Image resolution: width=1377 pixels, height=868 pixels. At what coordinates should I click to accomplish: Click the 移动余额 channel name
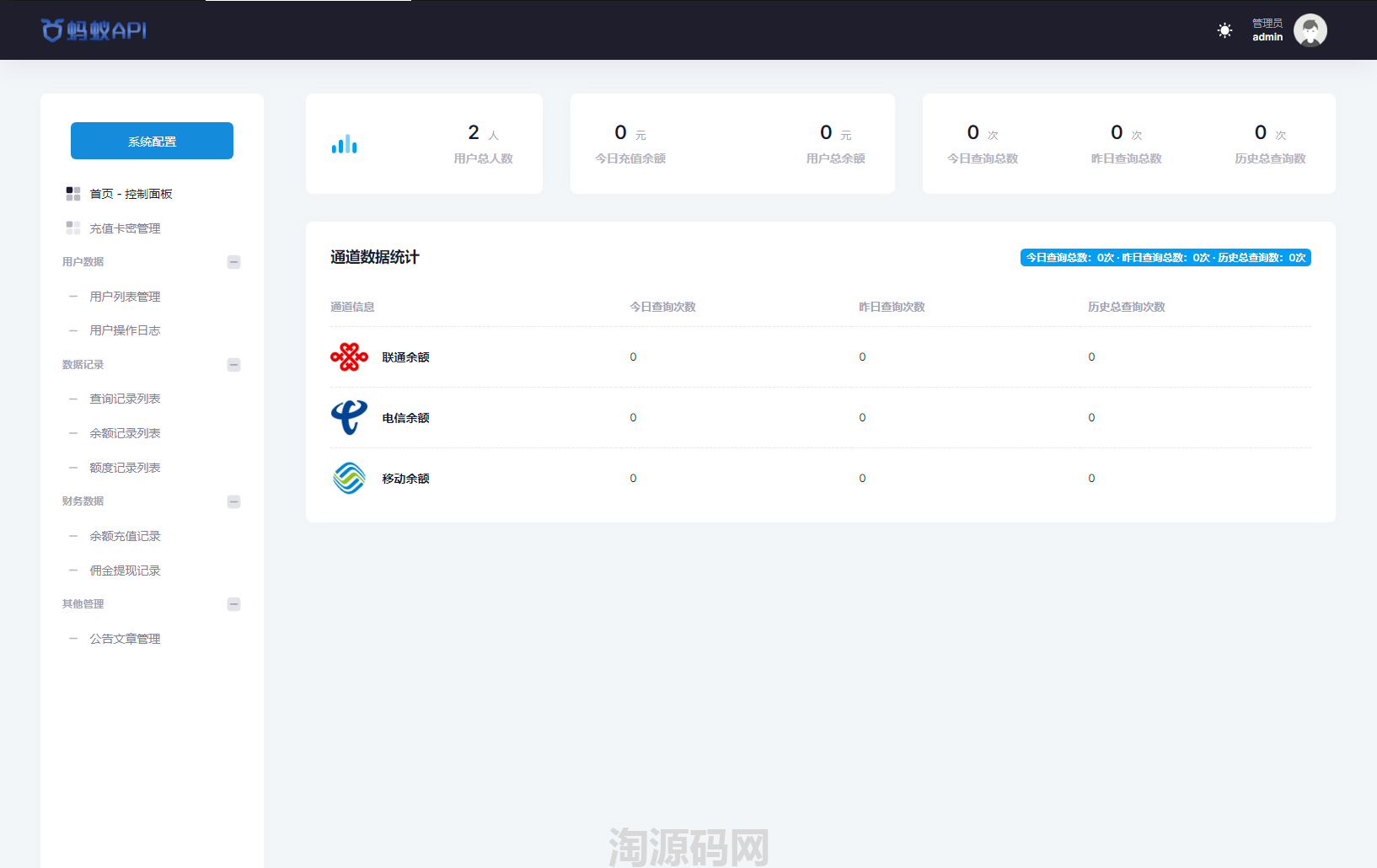point(405,479)
